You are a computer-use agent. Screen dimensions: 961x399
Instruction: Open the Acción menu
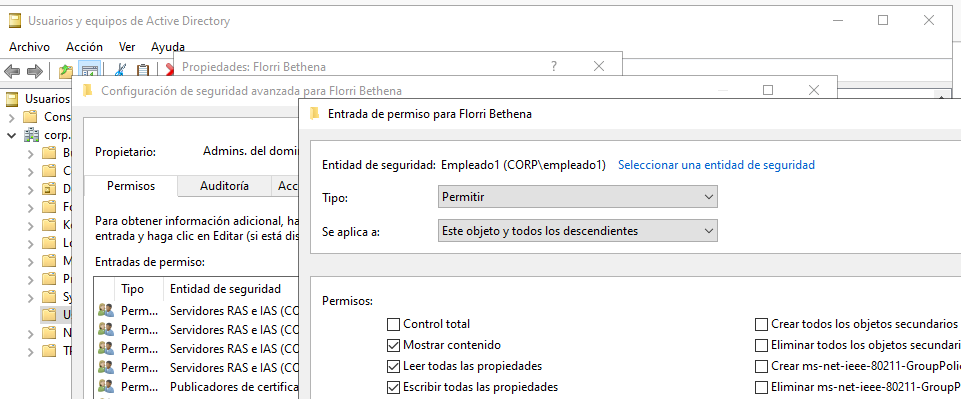click(x=85, y=47)
